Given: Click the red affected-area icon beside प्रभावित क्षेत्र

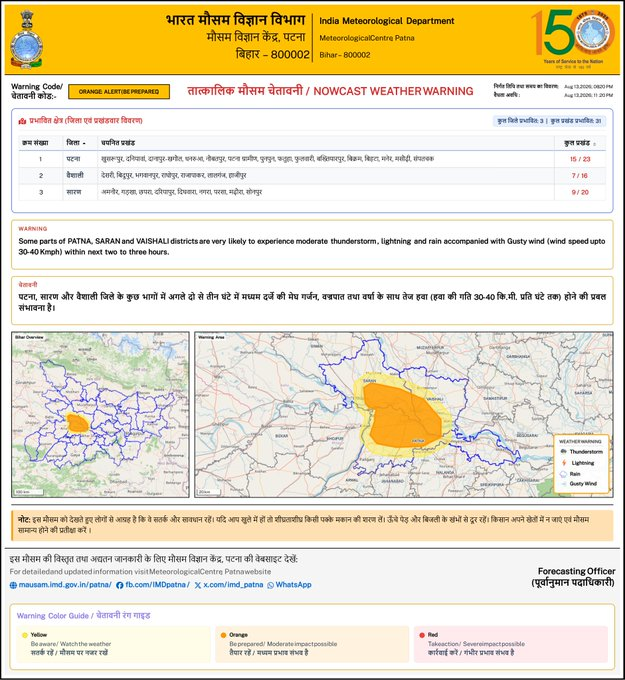Looking at the screenshot, I should coord(23,121).
